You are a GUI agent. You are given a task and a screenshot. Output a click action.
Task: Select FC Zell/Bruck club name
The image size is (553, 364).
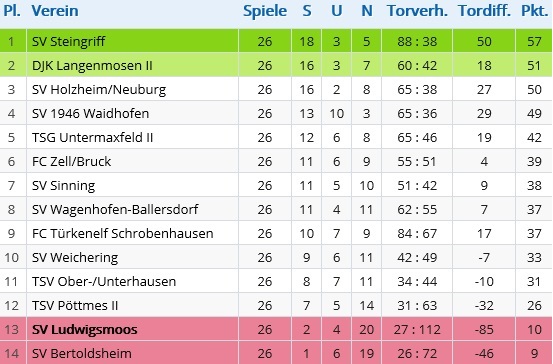(71, 161)
